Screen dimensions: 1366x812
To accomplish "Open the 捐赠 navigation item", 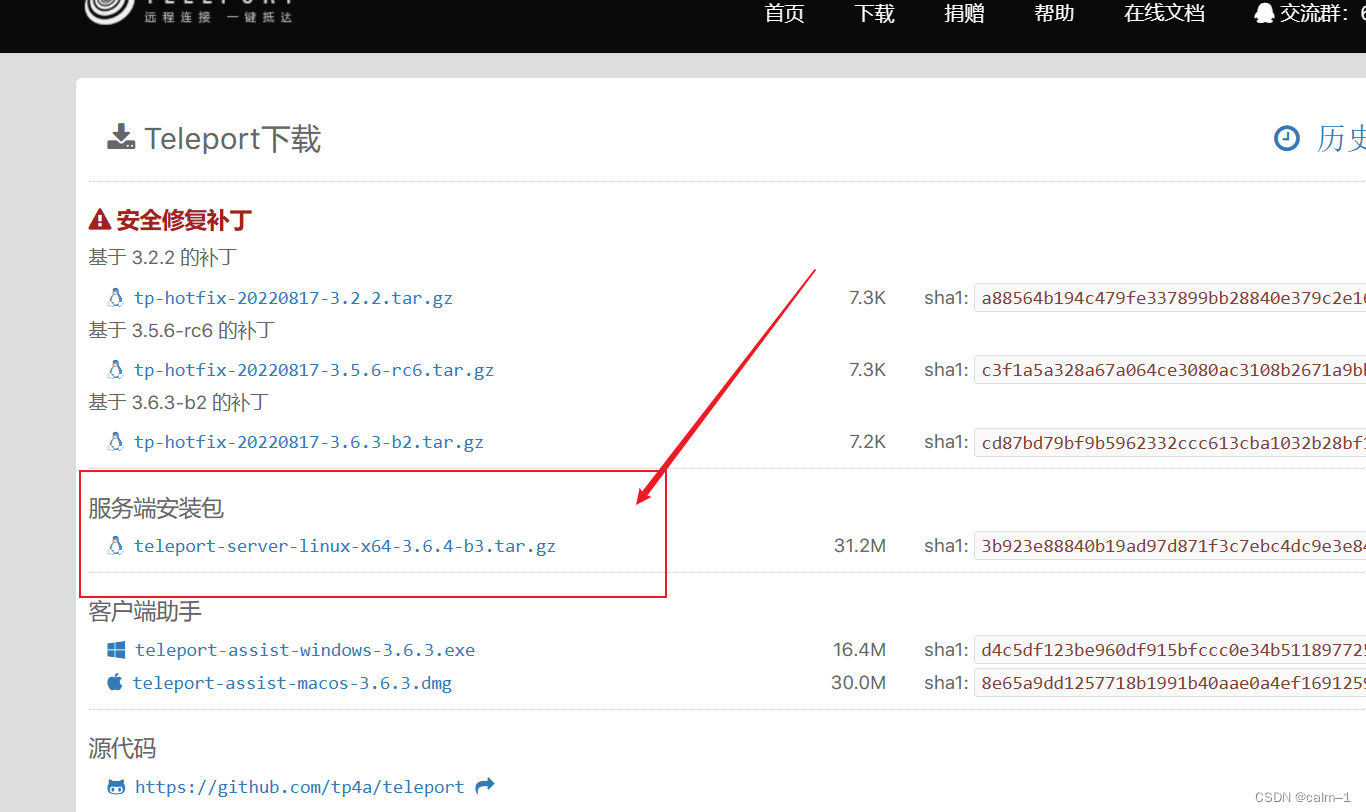I will (x=964, y=13).
